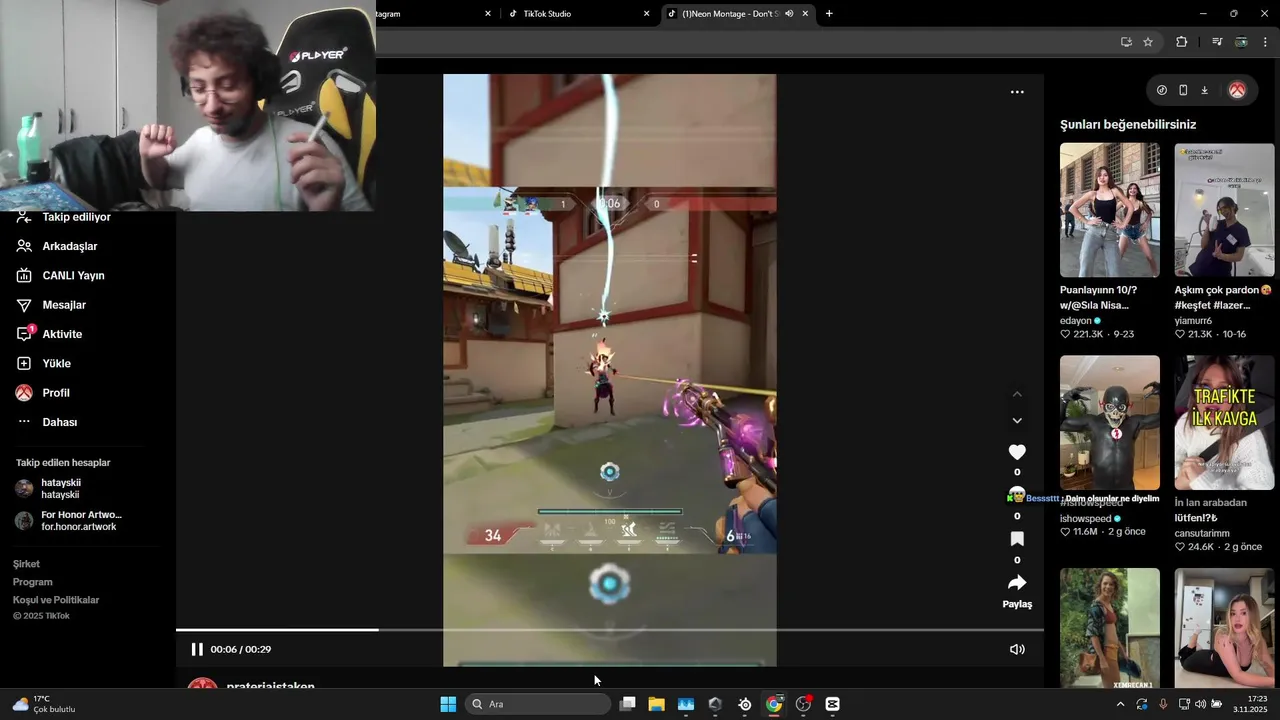Click the system tray speaker icon
This screenshot has width=1280, height=720.
[1200, 704]
